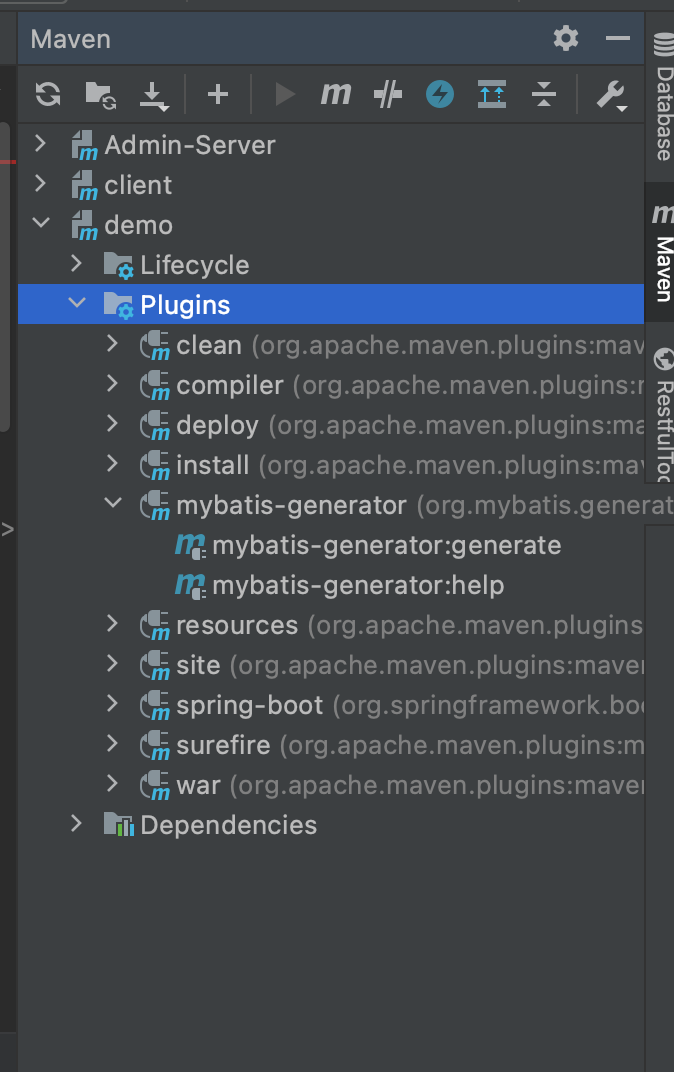This screenshot has width=674, height=1072.
Task: Click the demo Maven module icon
Action: (x=85, y=226)
